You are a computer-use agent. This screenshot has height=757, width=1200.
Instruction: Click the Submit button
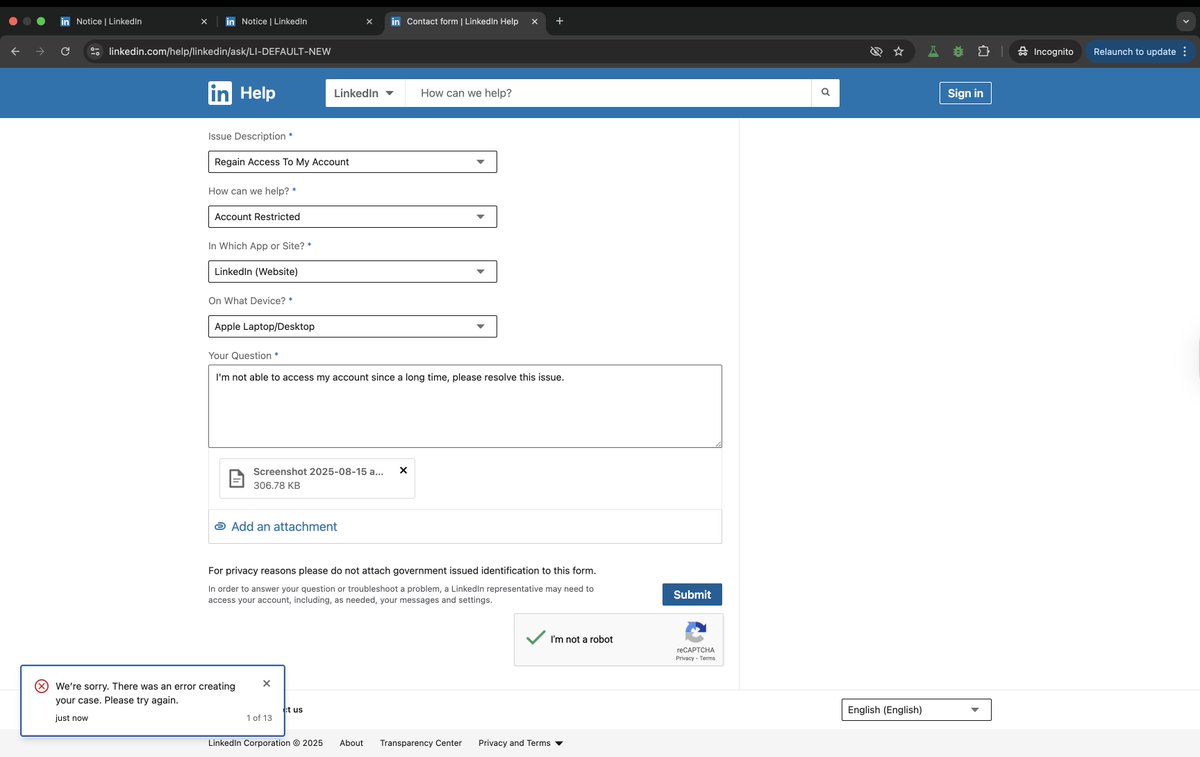(x=692, y=594)
